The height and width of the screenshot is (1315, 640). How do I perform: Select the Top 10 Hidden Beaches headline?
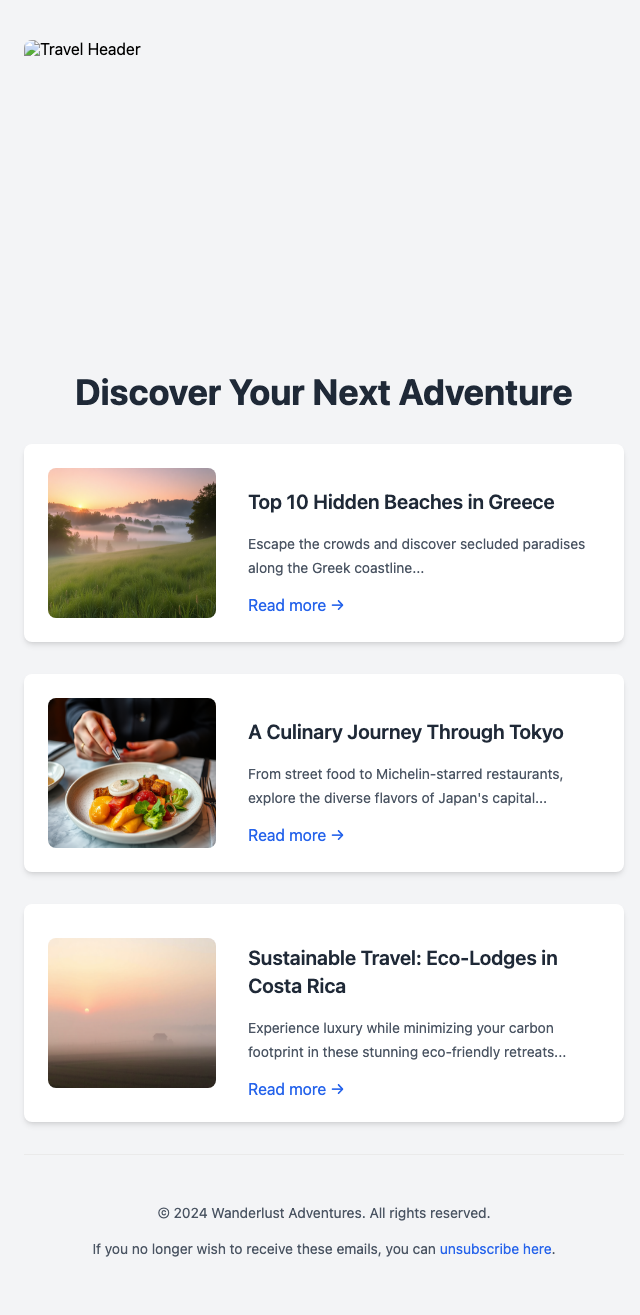coord(400,502)
